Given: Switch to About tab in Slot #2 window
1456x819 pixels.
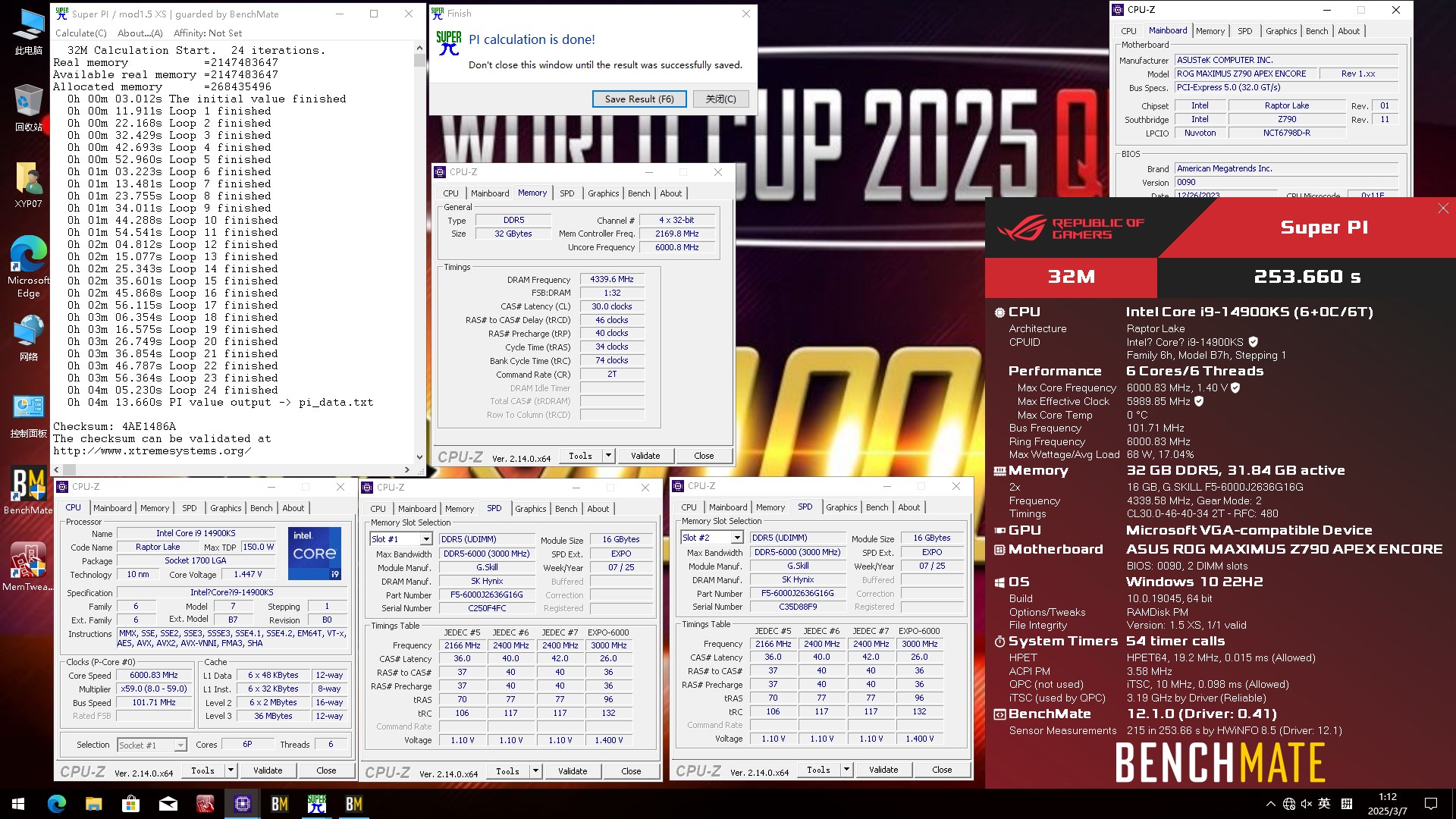Looking at the screenshot, I should pyautogui.click(x=908, y=507).
